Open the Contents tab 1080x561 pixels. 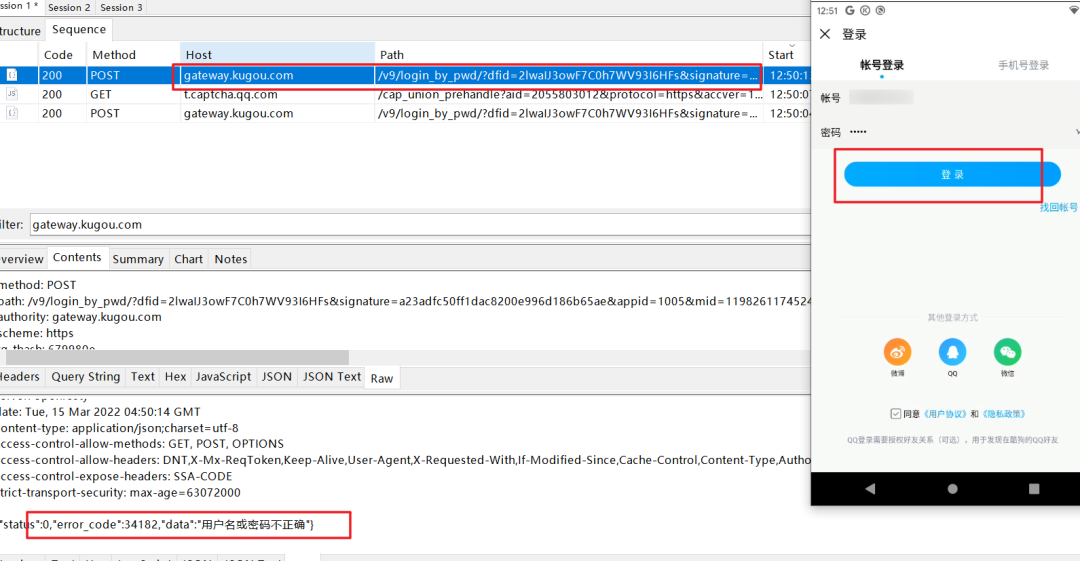click(x=77, y=258)
